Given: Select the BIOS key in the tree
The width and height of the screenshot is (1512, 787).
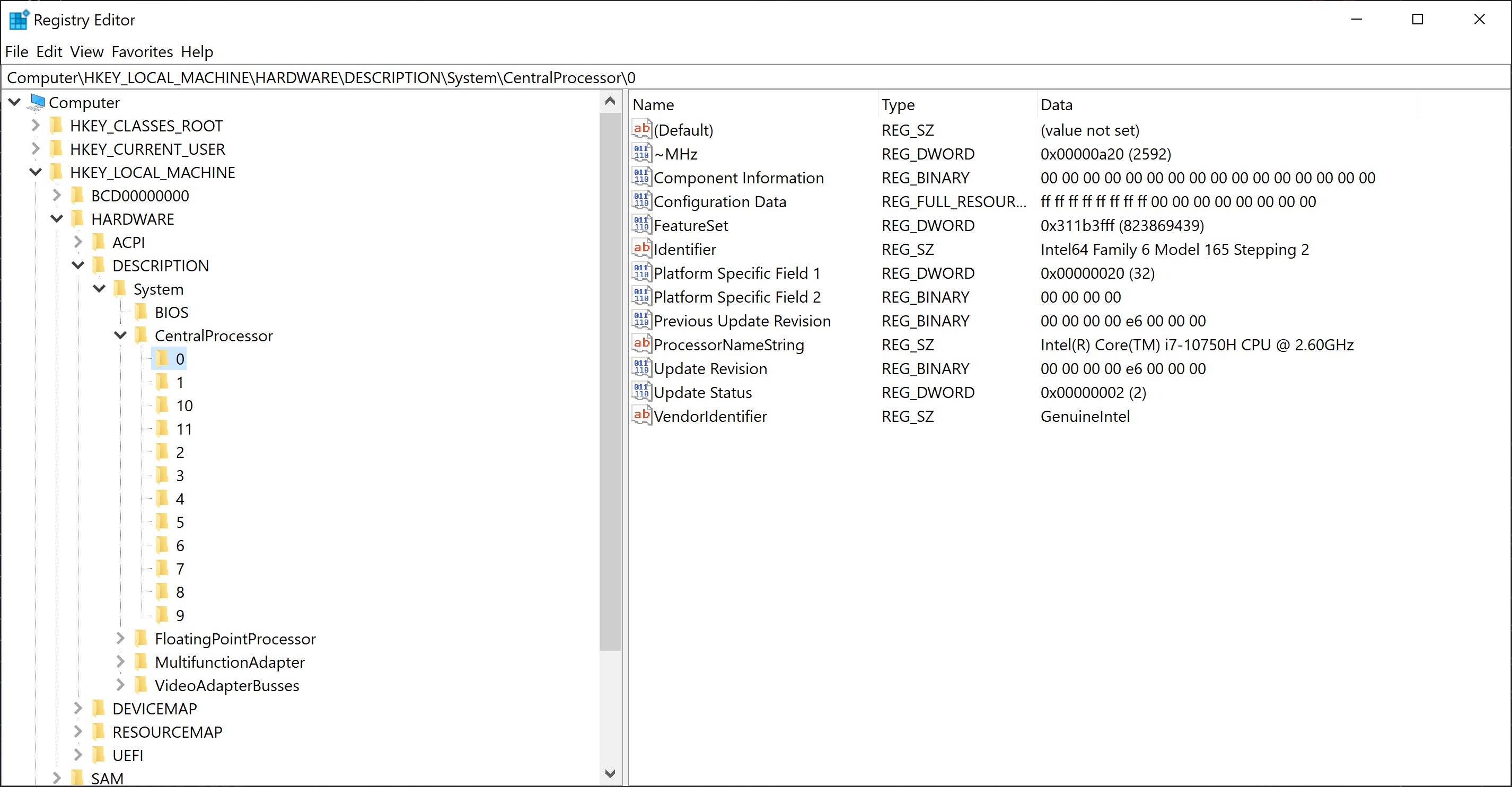Looking at the screenshot, I should (x=172, y=312).
